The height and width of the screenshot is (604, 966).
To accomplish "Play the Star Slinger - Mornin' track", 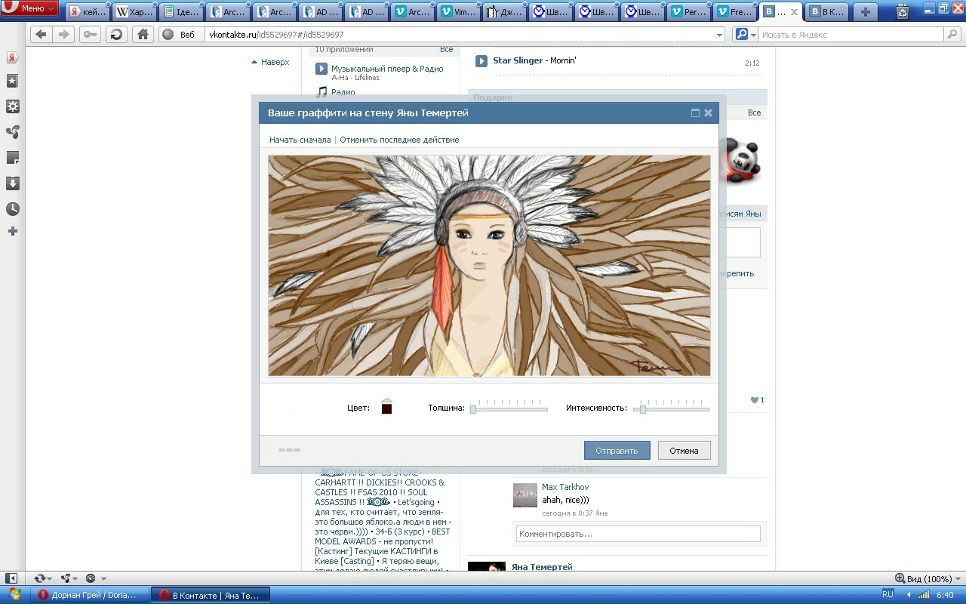I will pyautogui.click(x=481, y=61).
